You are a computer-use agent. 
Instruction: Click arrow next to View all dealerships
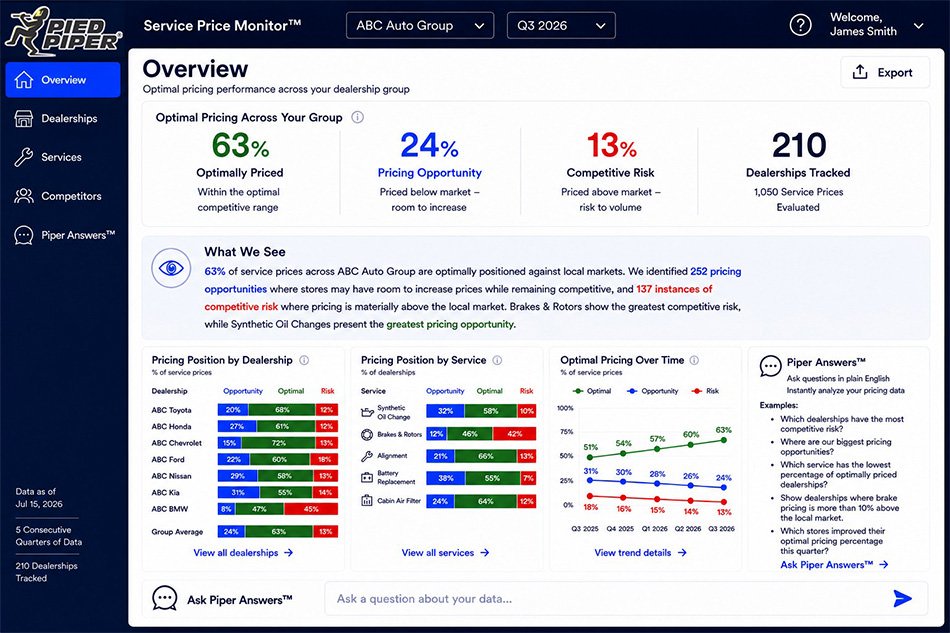(288, 552)
